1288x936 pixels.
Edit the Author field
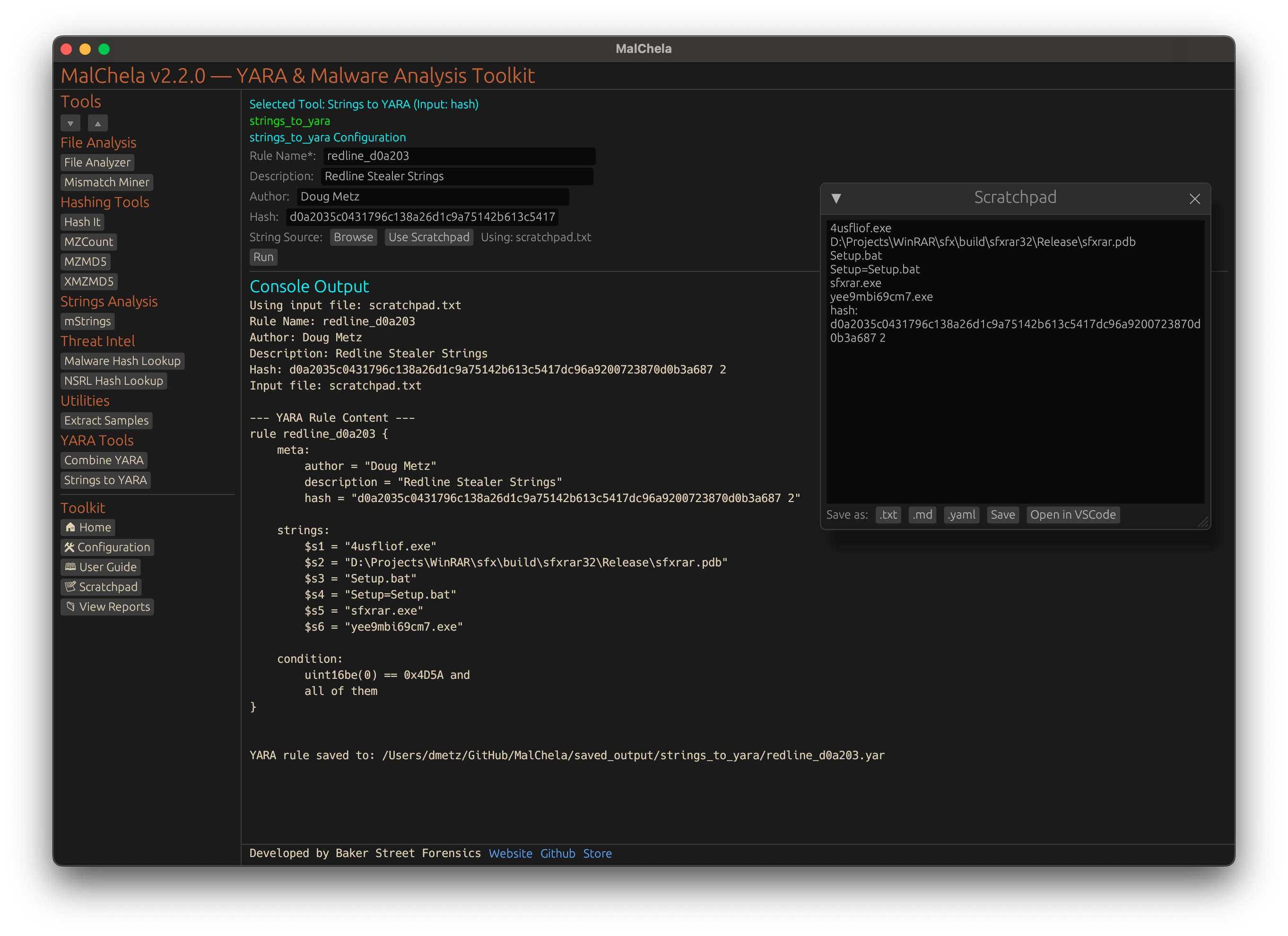click(x=432, y=197)
